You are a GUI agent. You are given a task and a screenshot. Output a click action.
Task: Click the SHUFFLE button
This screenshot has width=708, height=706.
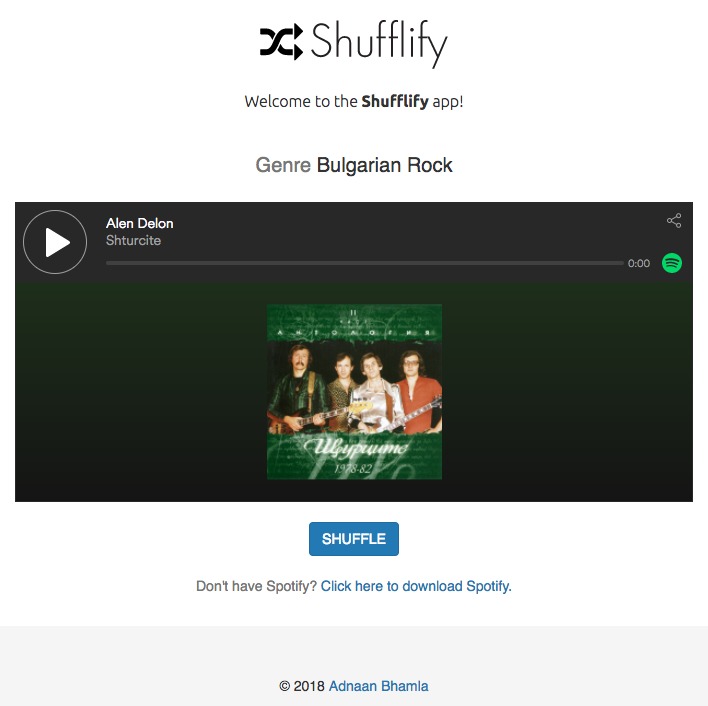(354, 539)
